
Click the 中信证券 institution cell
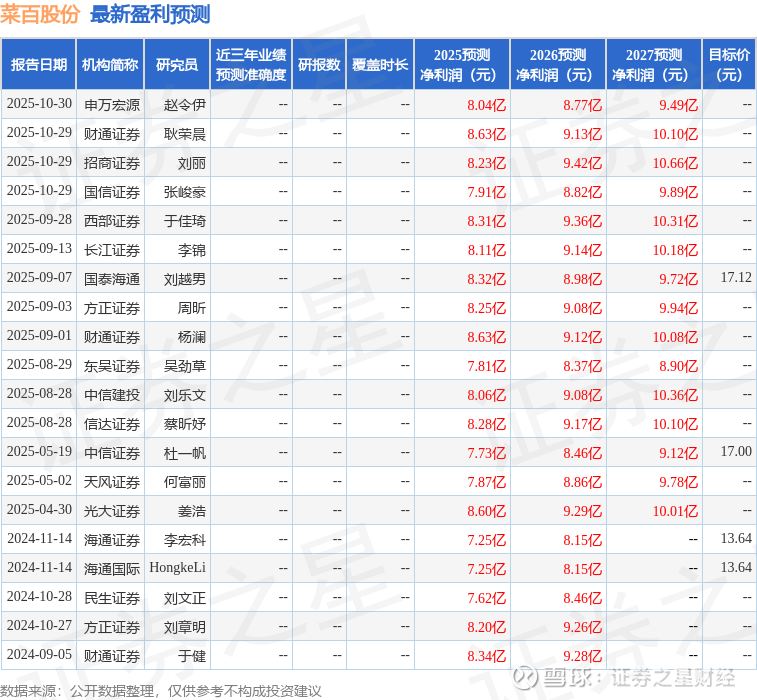click(x=112, y=452)
